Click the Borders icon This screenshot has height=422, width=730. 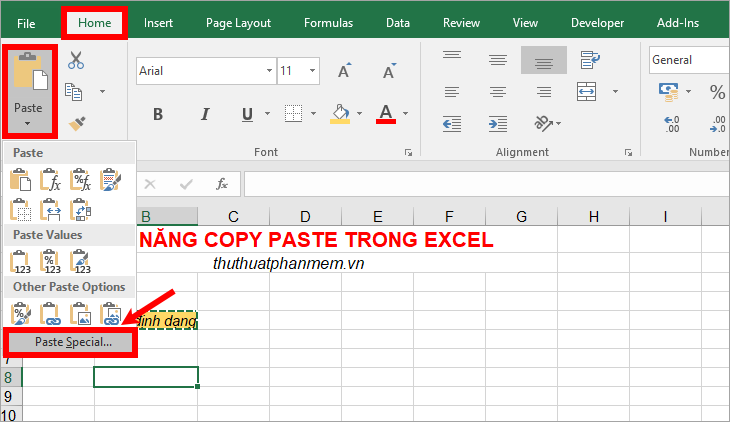tap(294, 113)
